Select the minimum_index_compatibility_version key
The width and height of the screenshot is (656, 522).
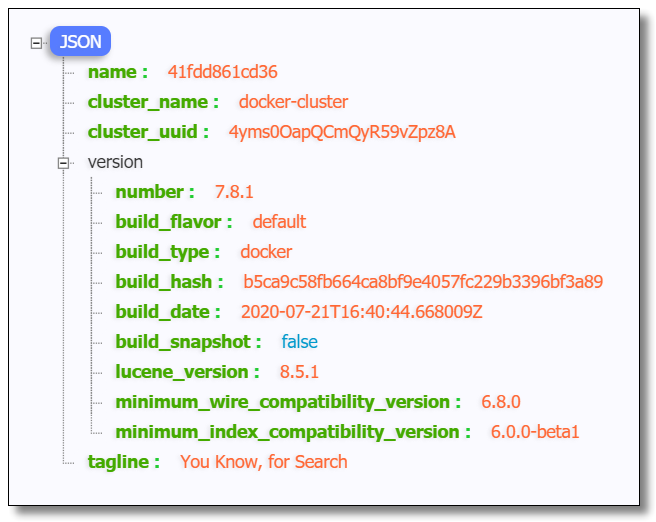click(x=287, y=432)
